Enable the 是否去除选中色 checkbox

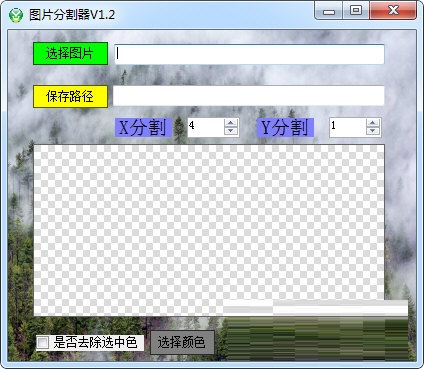point(43,342)
